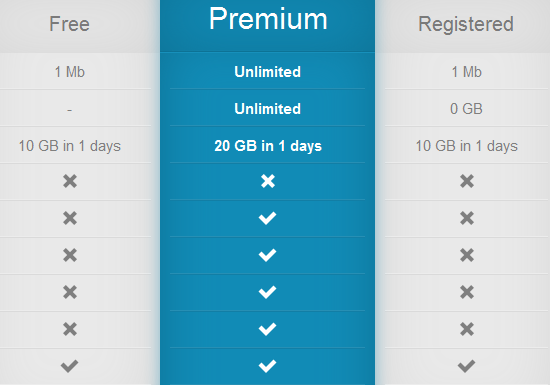Click the last X icon in Registered column
Screen dimensions: 550x385
467,329
